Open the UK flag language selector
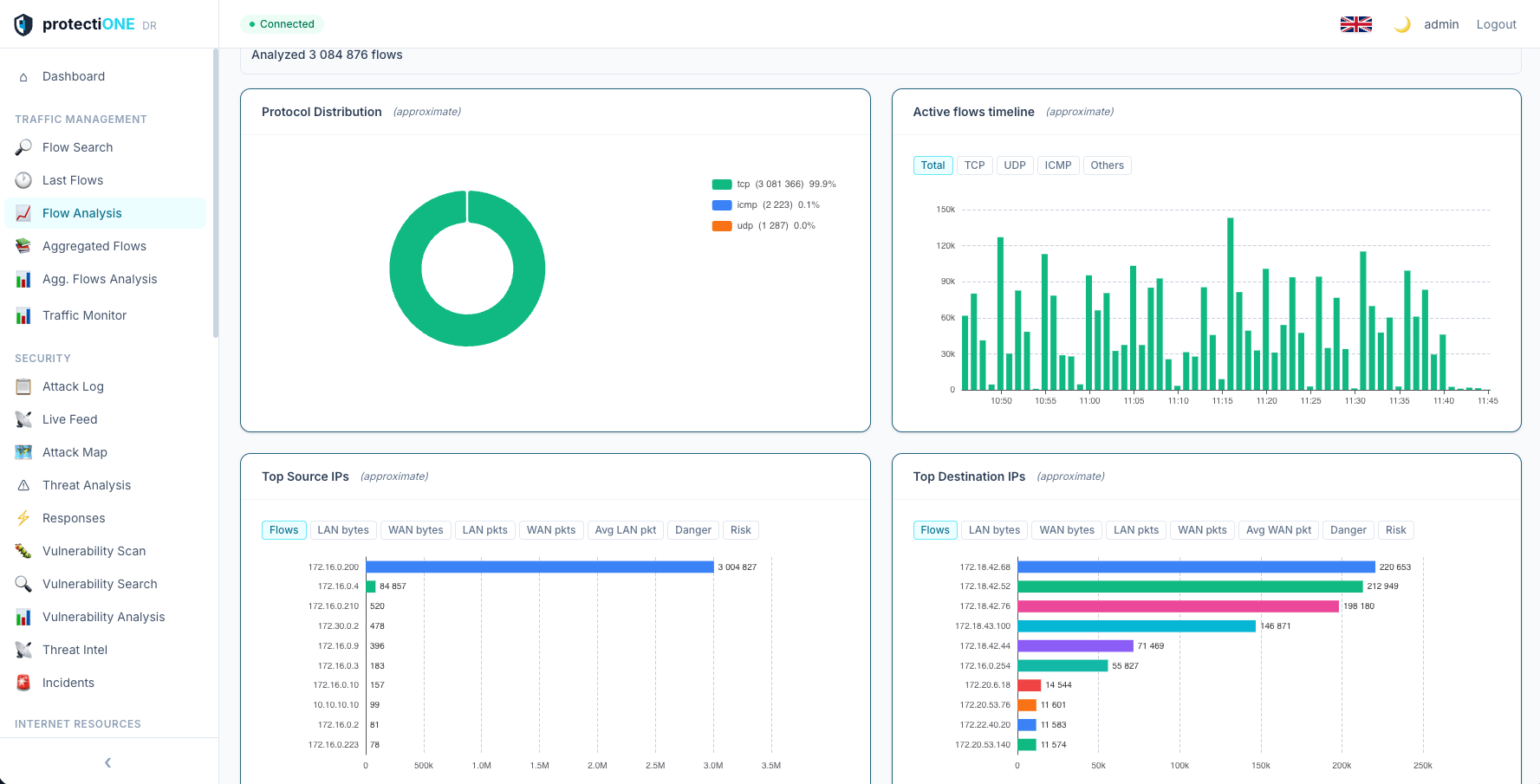Viewport: 1540px width, 784px height. (1355, 24)
